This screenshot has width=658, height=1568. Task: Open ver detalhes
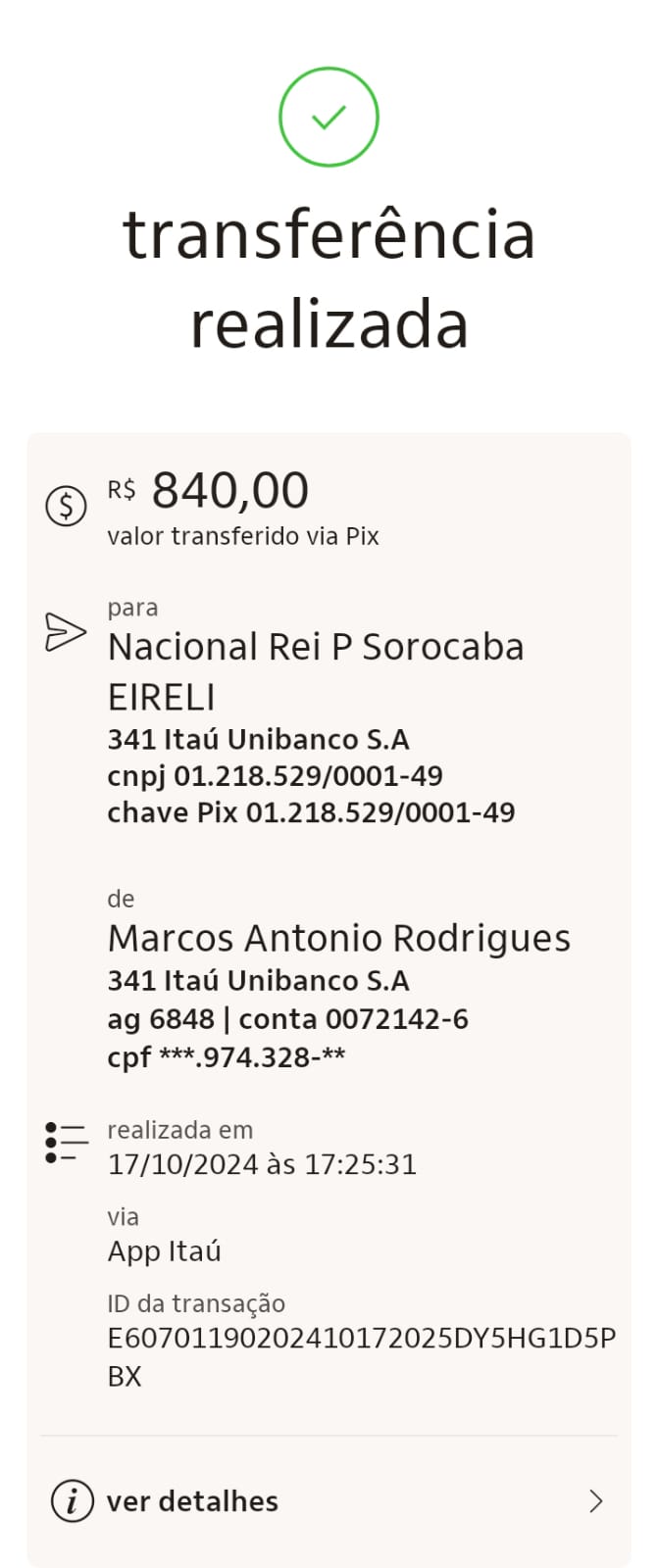click(192, 1500)
